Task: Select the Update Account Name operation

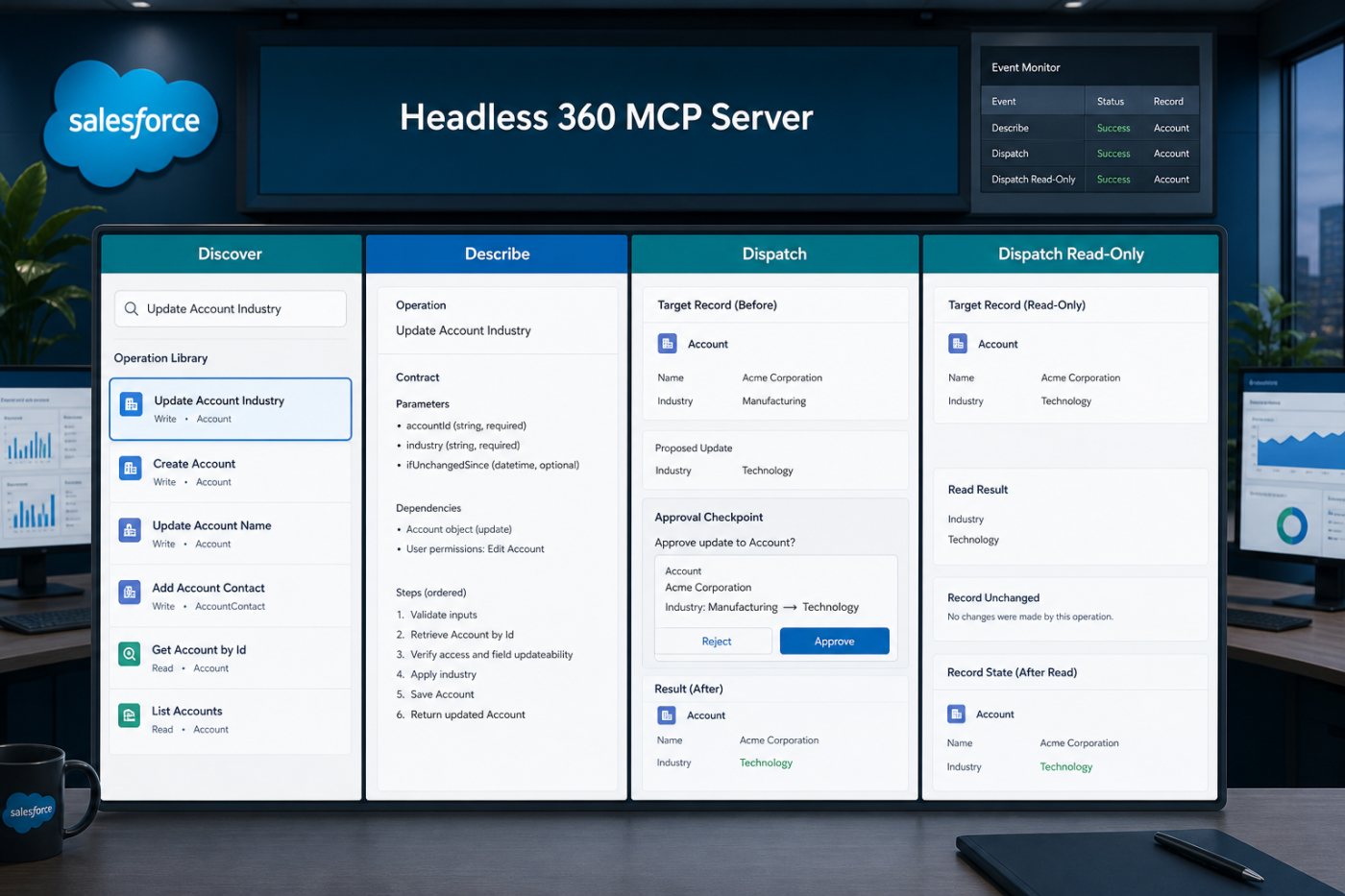Action: 231,534
